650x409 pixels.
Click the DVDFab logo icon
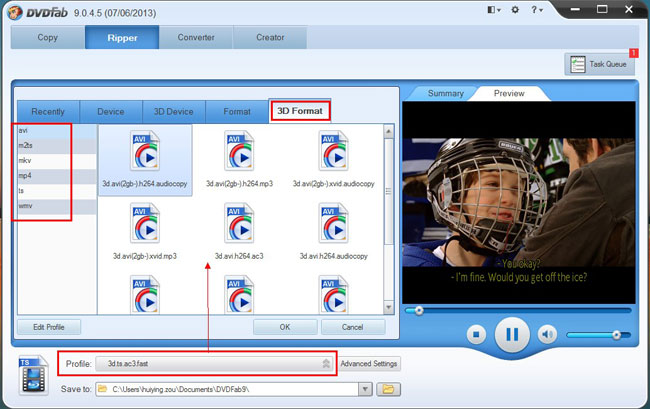(15, 12)
